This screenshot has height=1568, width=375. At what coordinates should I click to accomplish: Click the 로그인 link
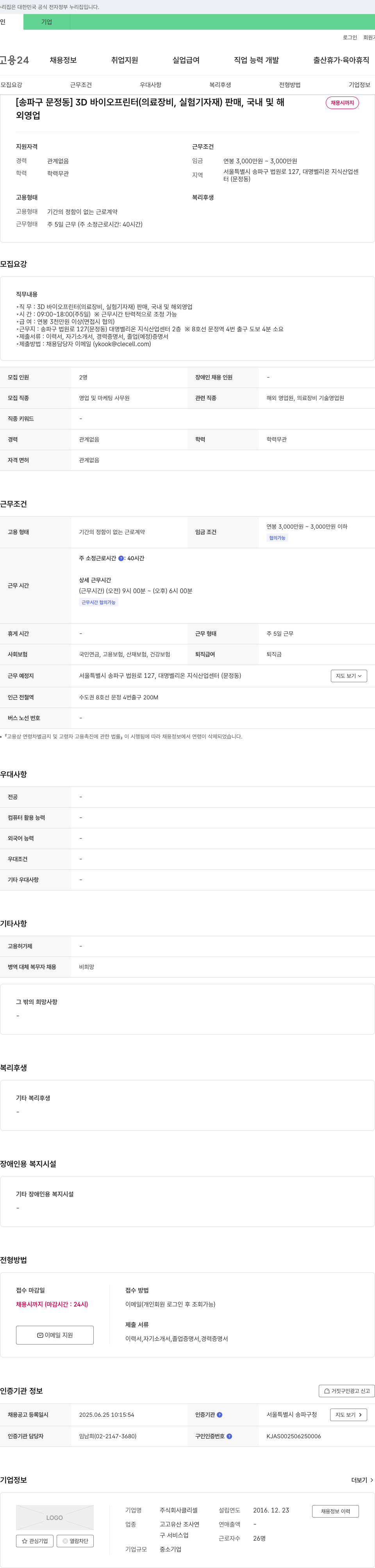[x=350, y=38]
